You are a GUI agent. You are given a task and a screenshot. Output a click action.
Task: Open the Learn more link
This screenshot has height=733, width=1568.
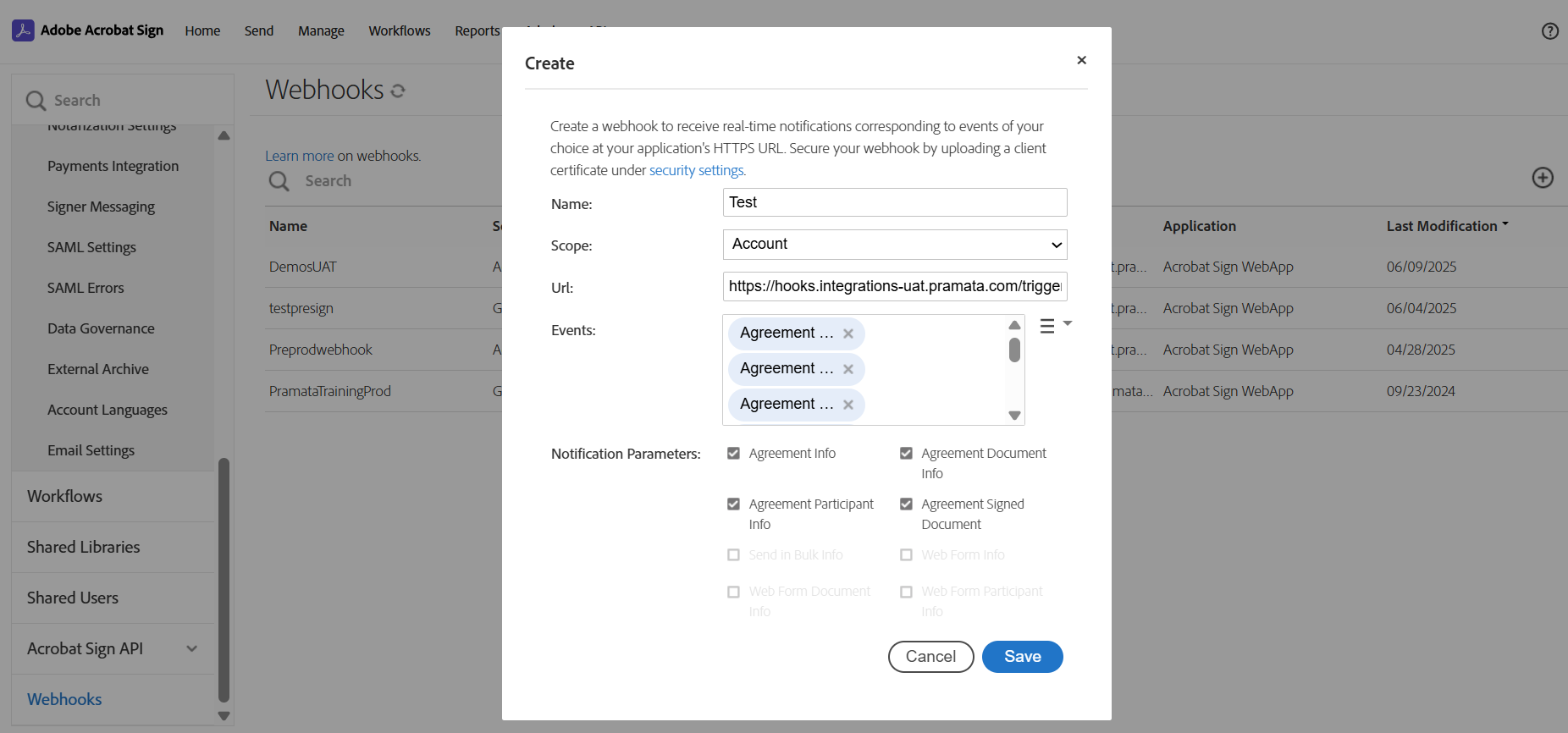[300, 156]
